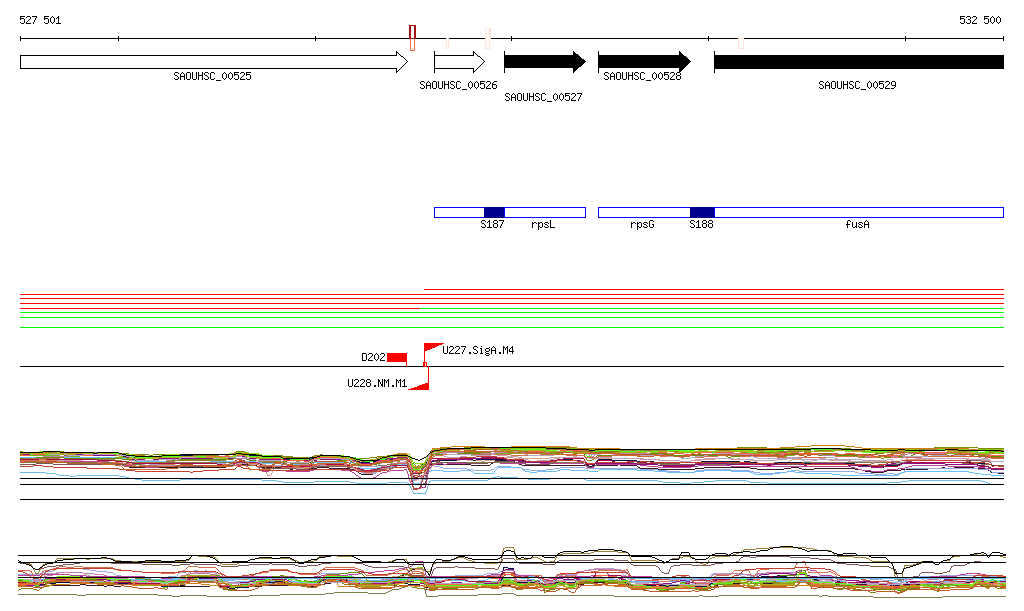
Task: Click the SAOUHSC_00525 white gene arrow
Action: [x=214, y=62]
